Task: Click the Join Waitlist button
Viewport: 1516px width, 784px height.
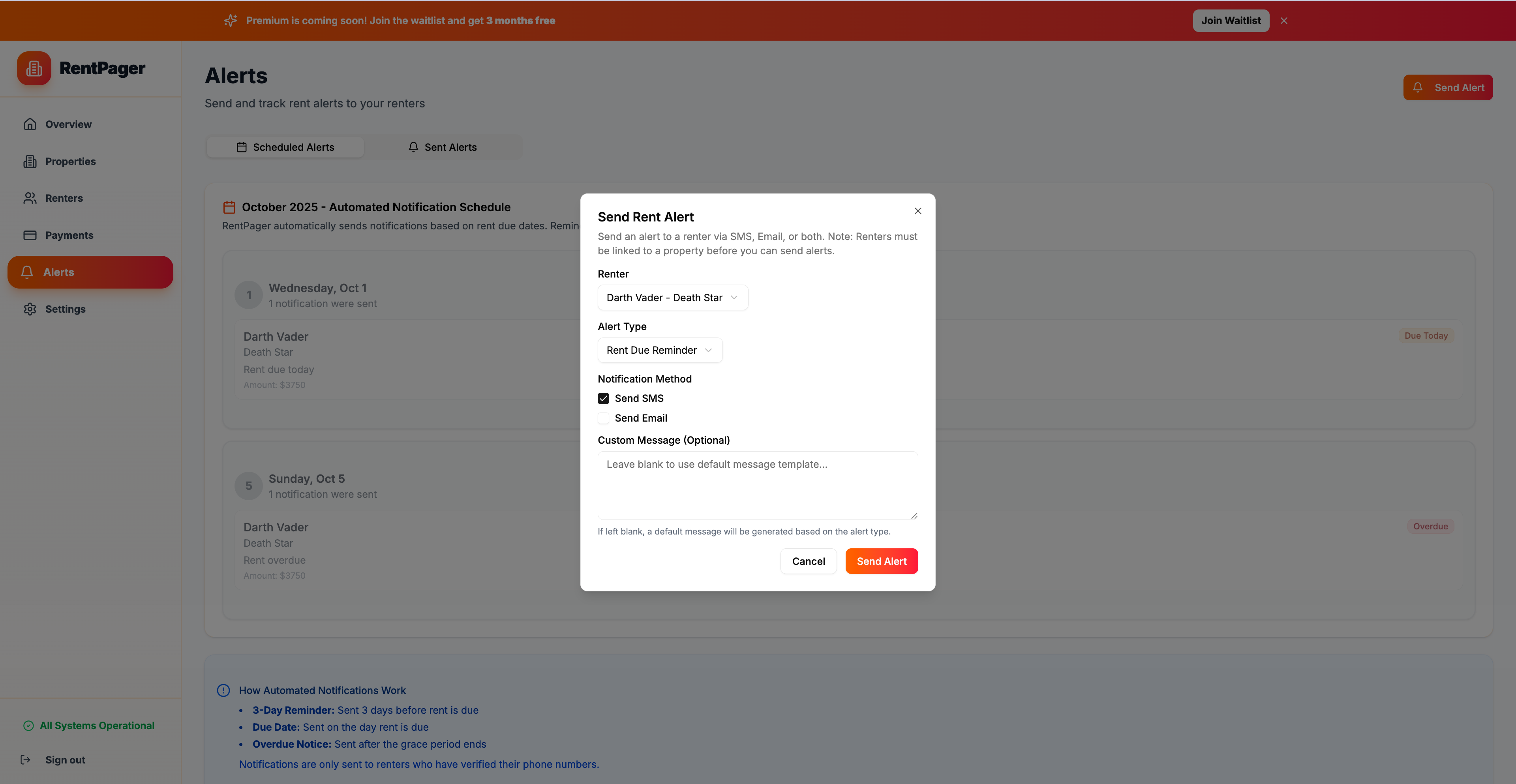Action: pos(1231,21)
